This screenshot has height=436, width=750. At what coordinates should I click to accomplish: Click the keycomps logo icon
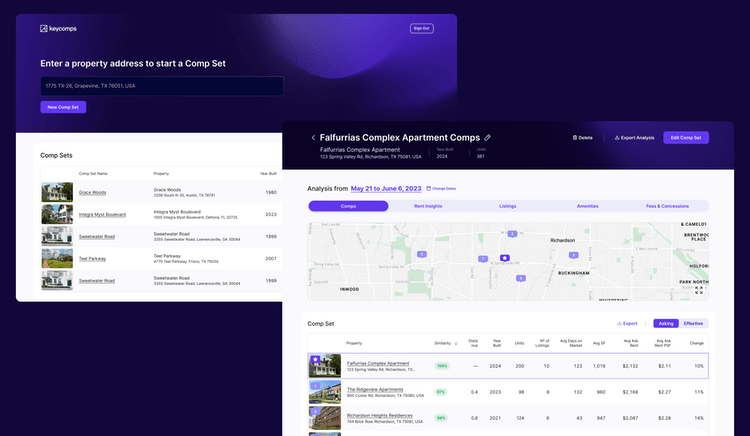[x=44, y=28]
